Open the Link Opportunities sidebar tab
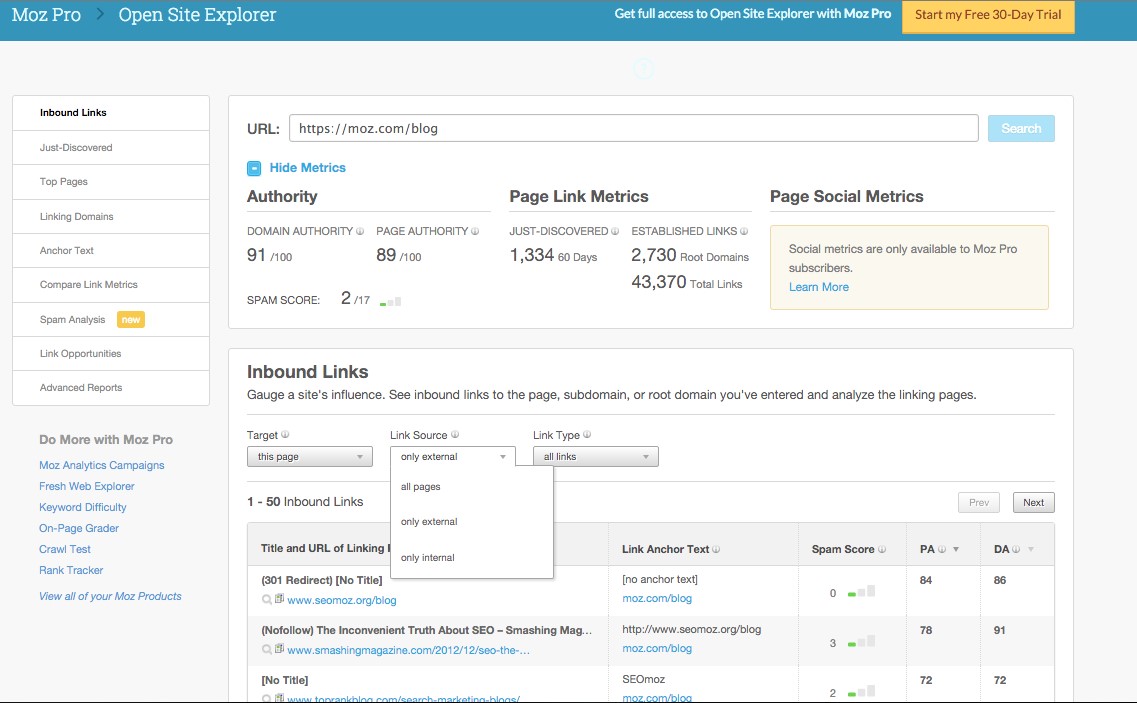Screen dimensions: 1137x703 click(111, 353)
